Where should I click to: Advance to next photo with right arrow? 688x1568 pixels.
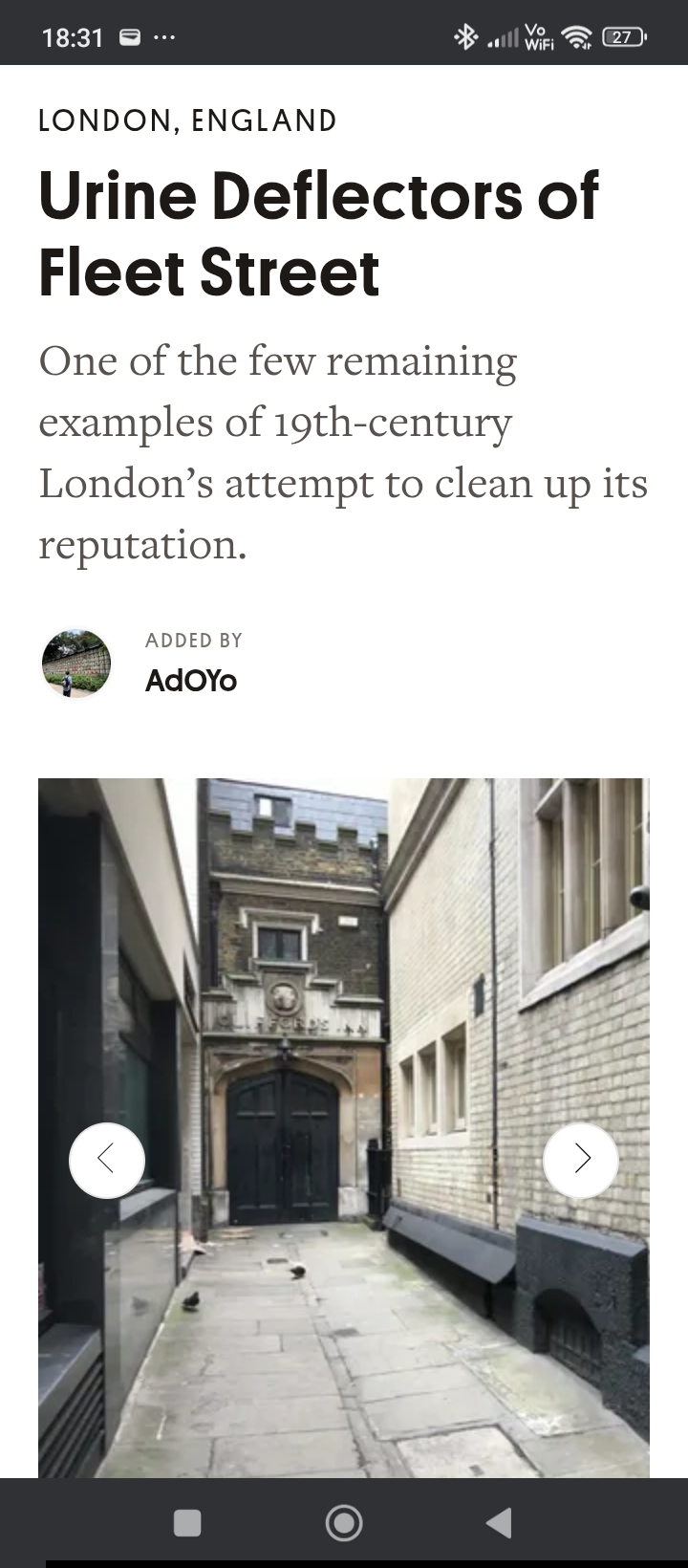[581, 1160]
